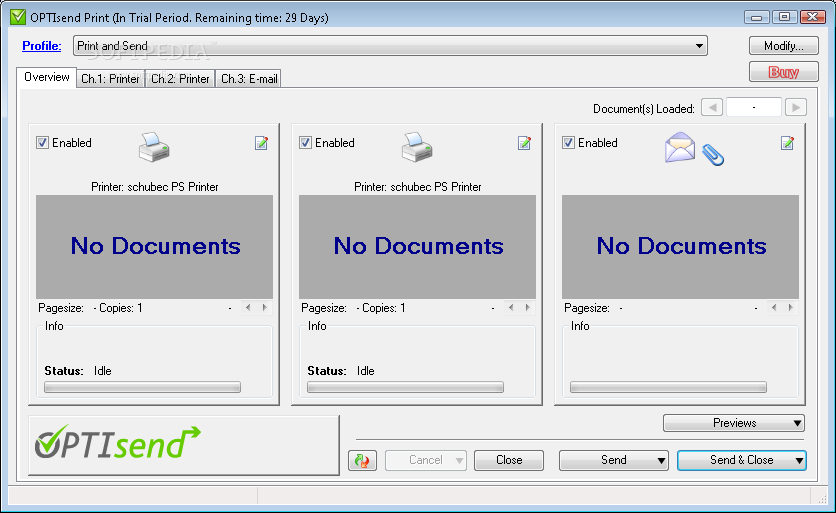836x513 pixels.
Task: Click the OPTIsend logo
Action: pos(118,442)
